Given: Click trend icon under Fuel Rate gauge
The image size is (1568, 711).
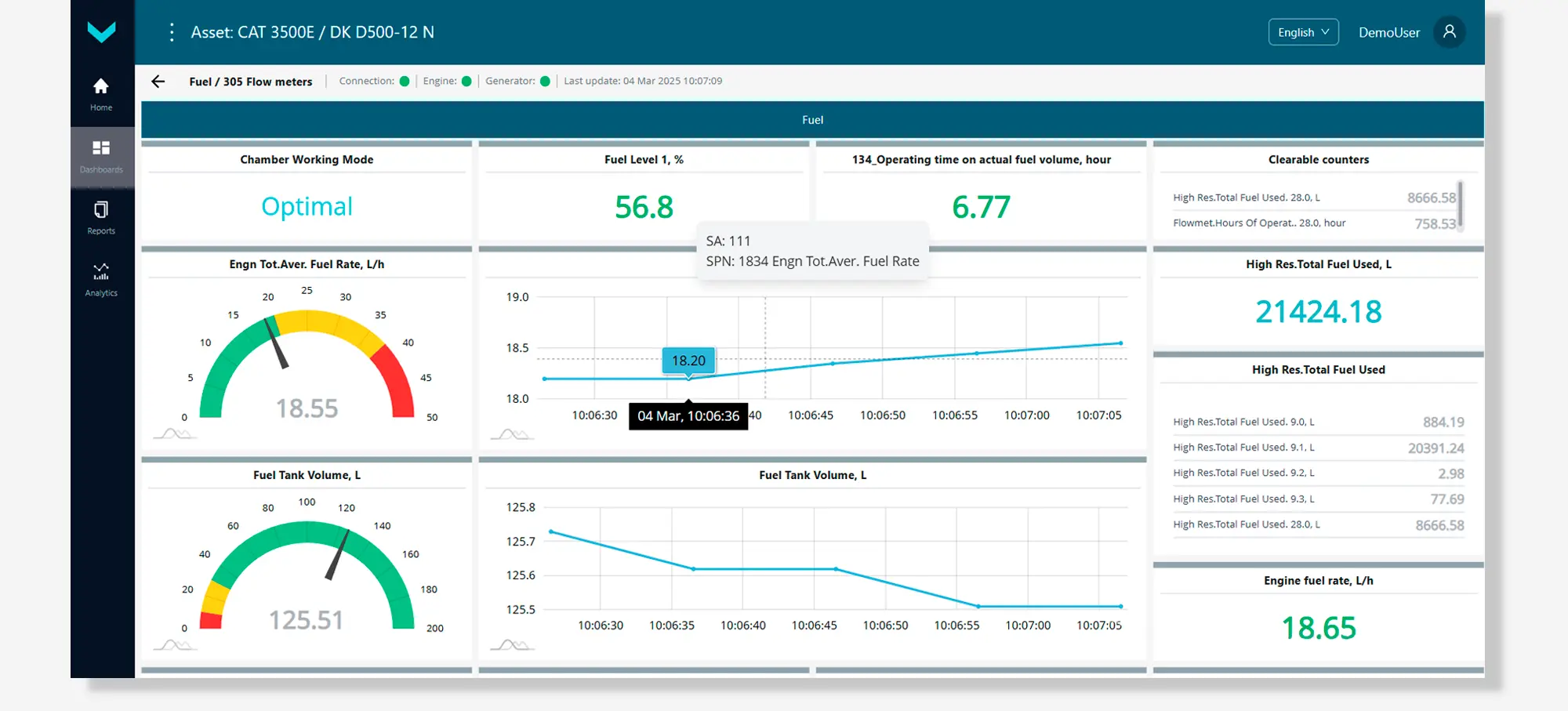Looking at the screenshot, I should pyautogui.click(x=175, y=433).
